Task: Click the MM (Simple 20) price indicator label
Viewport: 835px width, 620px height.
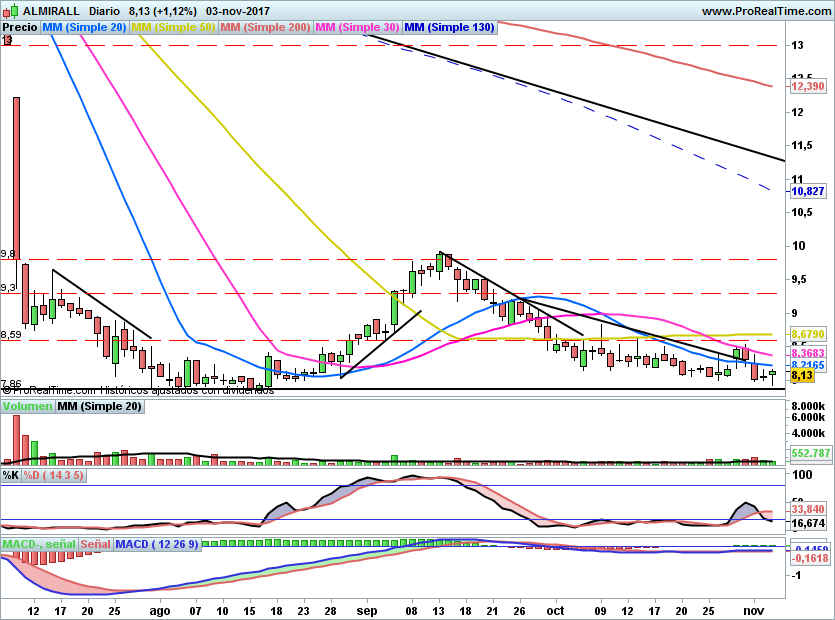Action: pyautogui.click(x=85, y=28)
